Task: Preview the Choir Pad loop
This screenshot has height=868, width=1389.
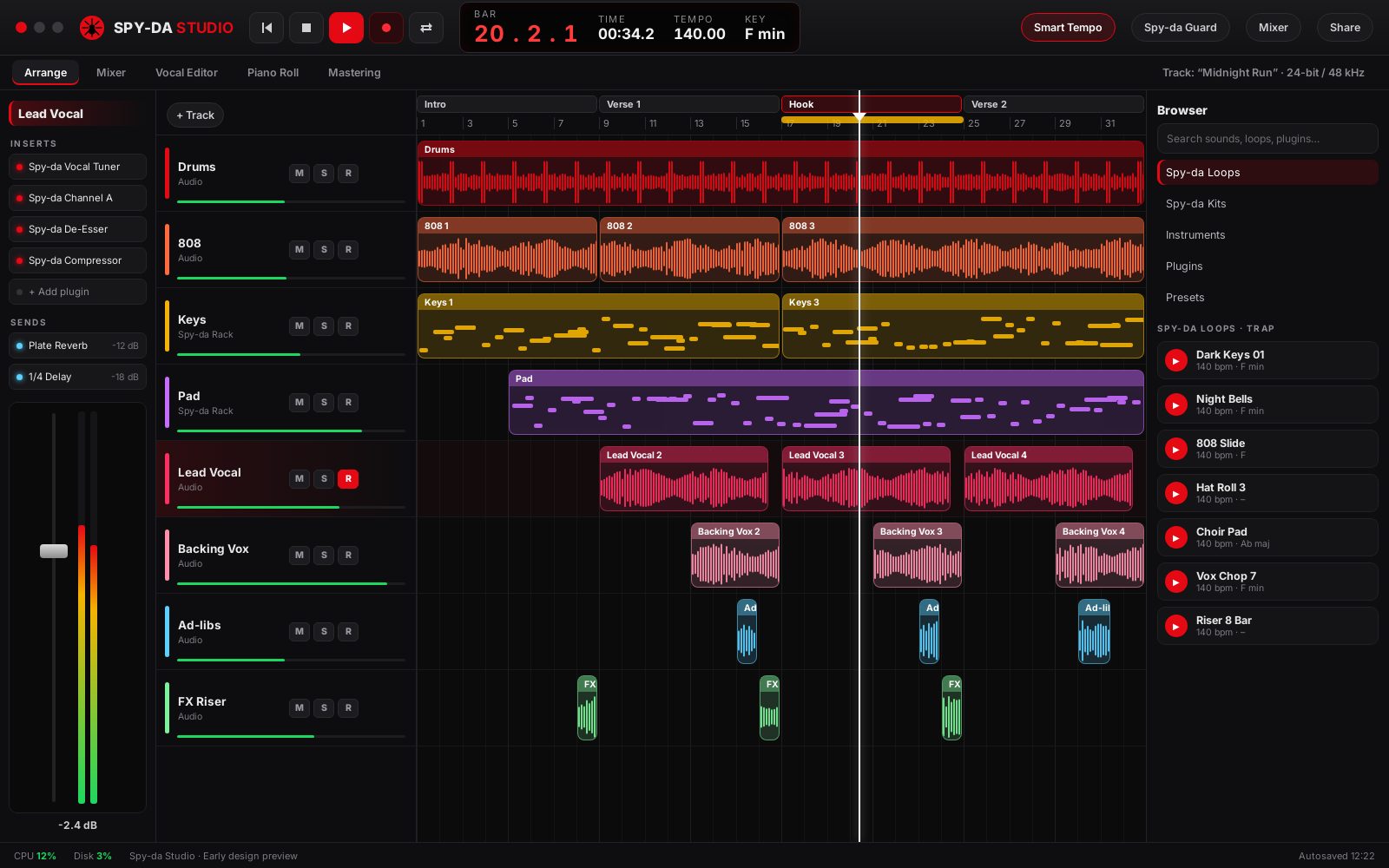Action: pos(1176,537)
